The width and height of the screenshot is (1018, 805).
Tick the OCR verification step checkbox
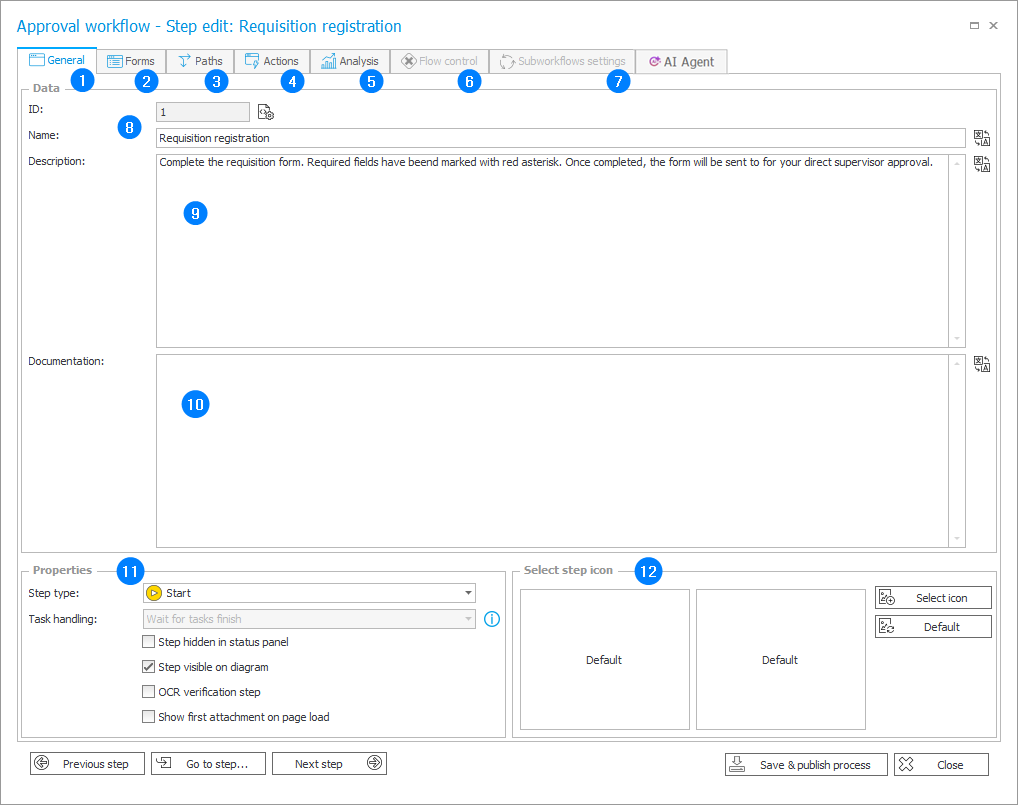149,692
